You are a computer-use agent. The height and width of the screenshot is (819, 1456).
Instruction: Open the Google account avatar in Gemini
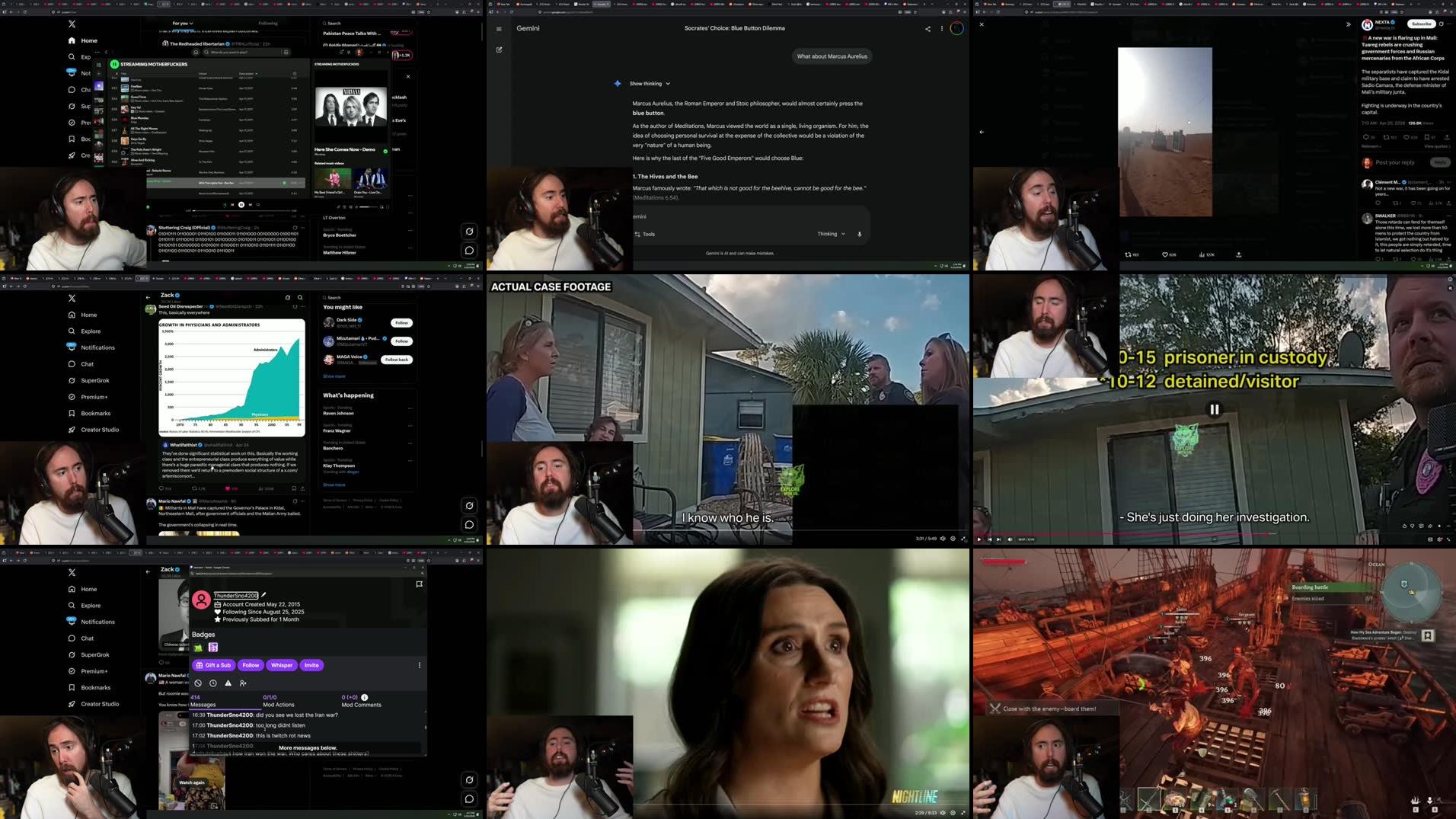pos(957,29)
